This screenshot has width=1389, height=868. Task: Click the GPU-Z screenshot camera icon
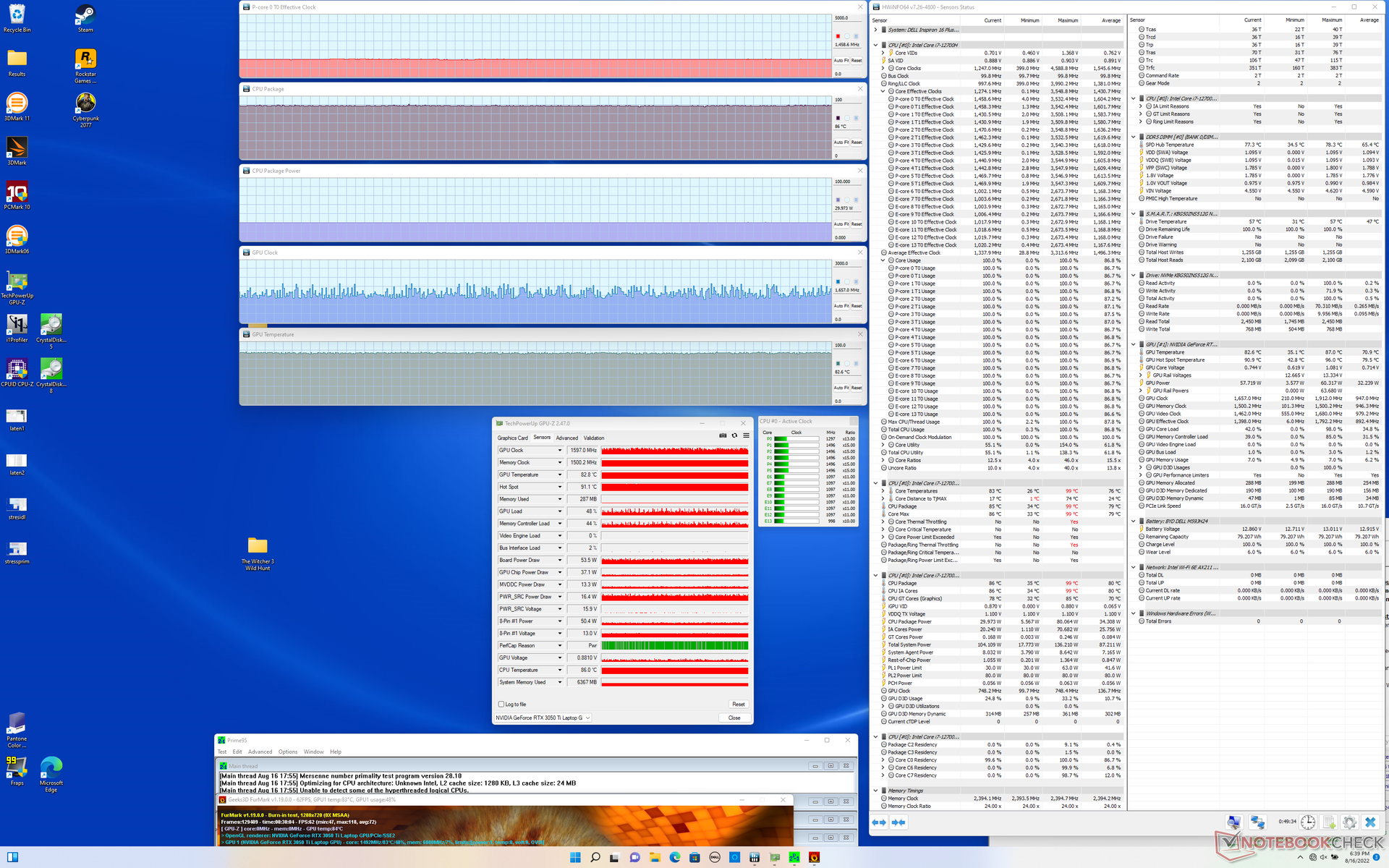pos(722,435)
